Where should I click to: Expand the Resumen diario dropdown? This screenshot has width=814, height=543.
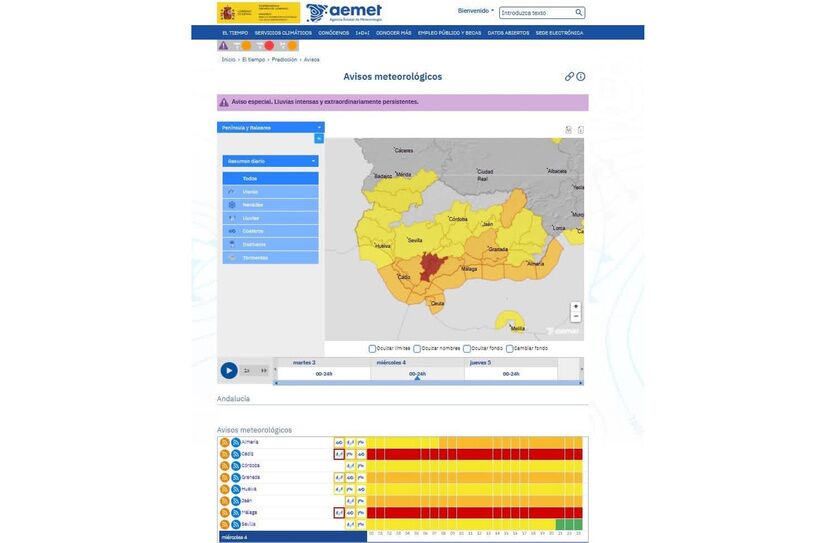click(270, 160)
